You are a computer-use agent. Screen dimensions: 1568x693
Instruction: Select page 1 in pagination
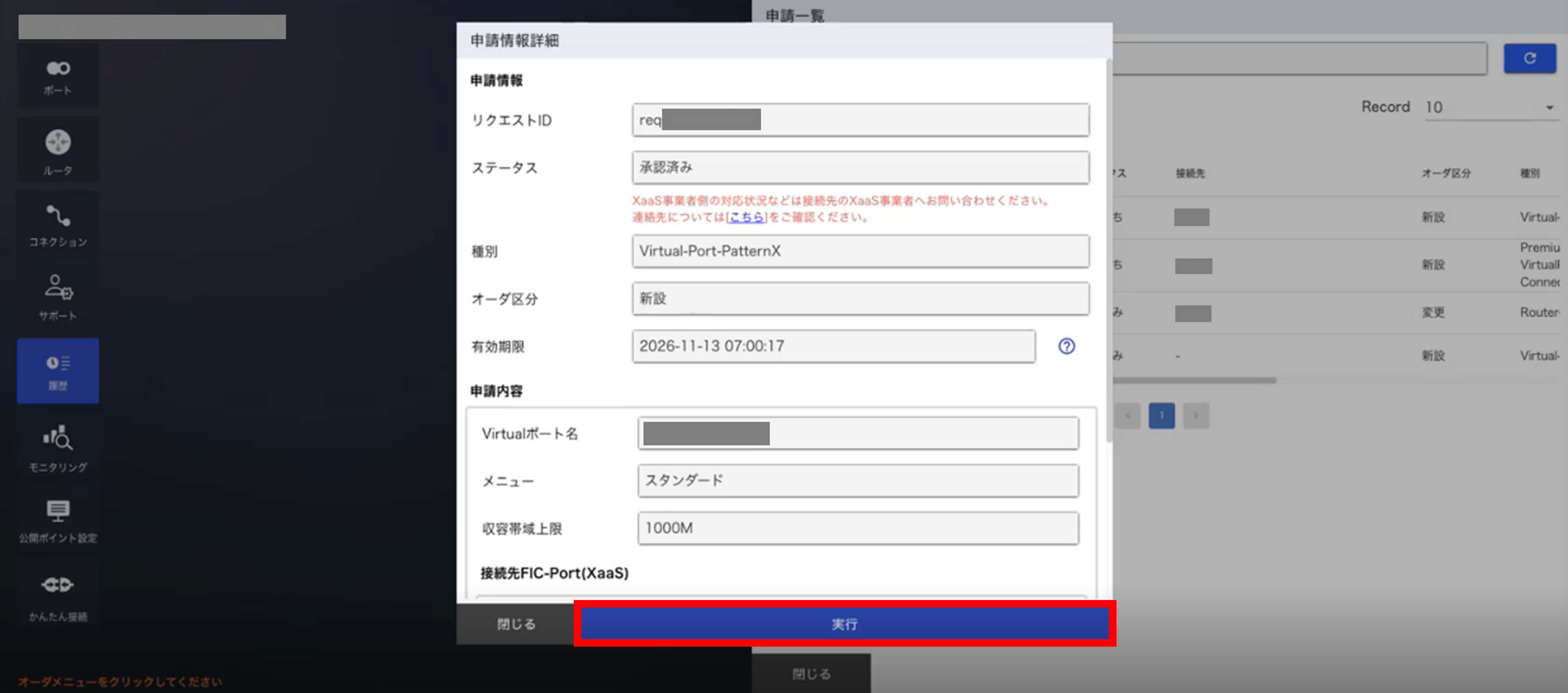point(1161,415)
